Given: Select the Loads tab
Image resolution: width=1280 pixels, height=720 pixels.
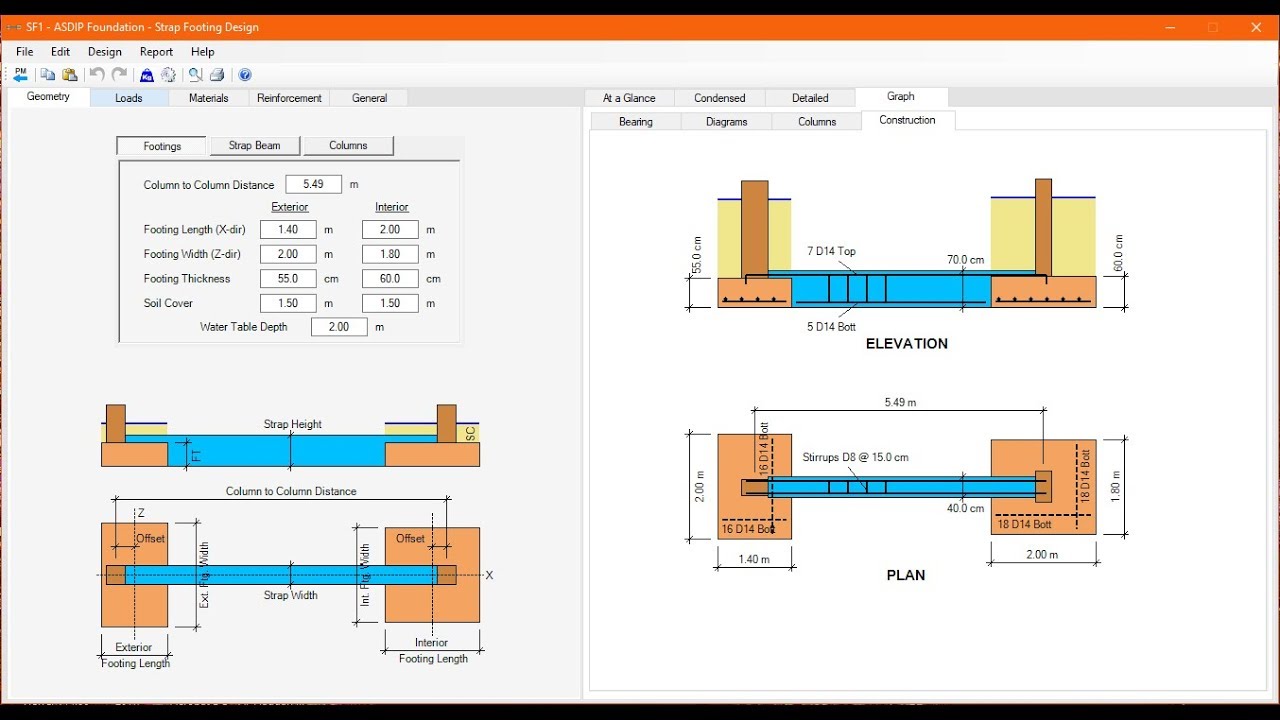Looking at the screenshot, I should point(128,97).
